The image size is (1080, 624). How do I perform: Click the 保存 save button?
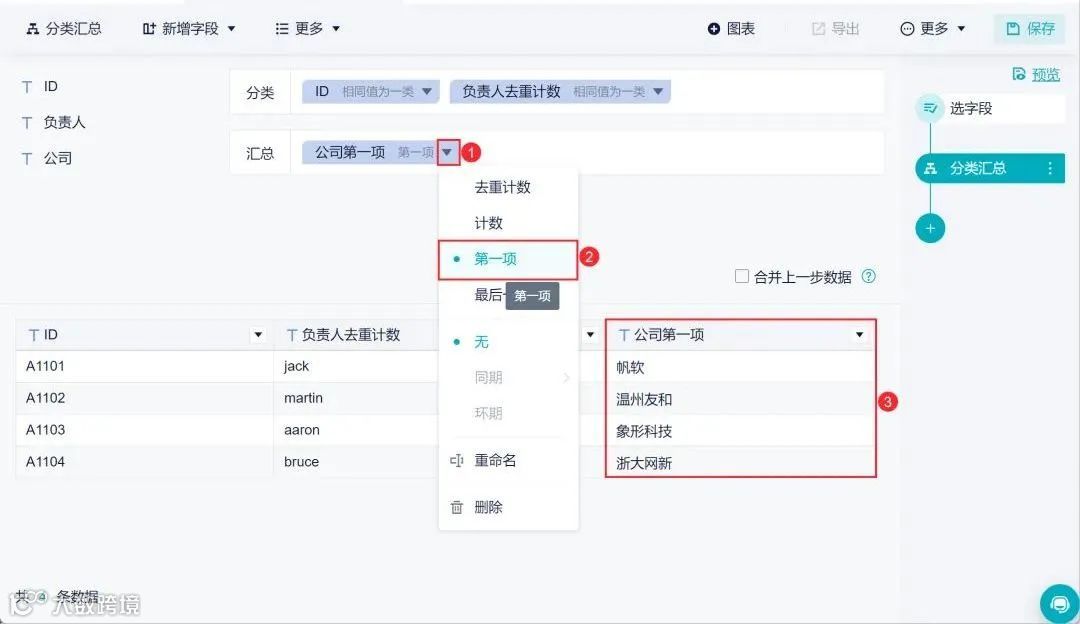tap(1029, 28)
